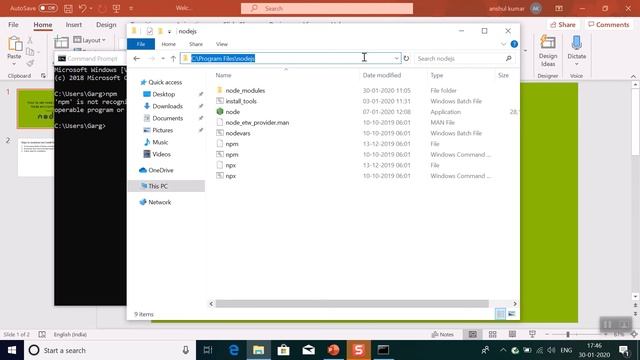Sort files by the Type column
This screenshot has height=360, width=640.
pyautogui.click(x=436, y=76)
